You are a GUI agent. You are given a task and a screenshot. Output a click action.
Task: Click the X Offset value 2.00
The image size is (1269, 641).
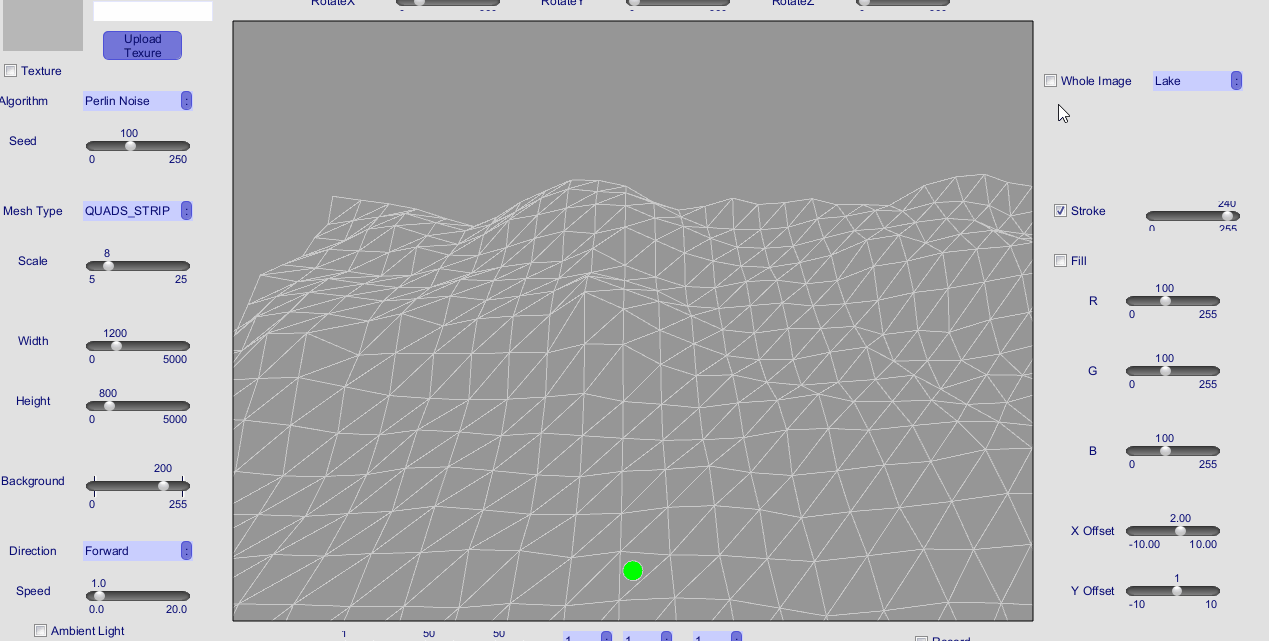(x=1180, y=518)
